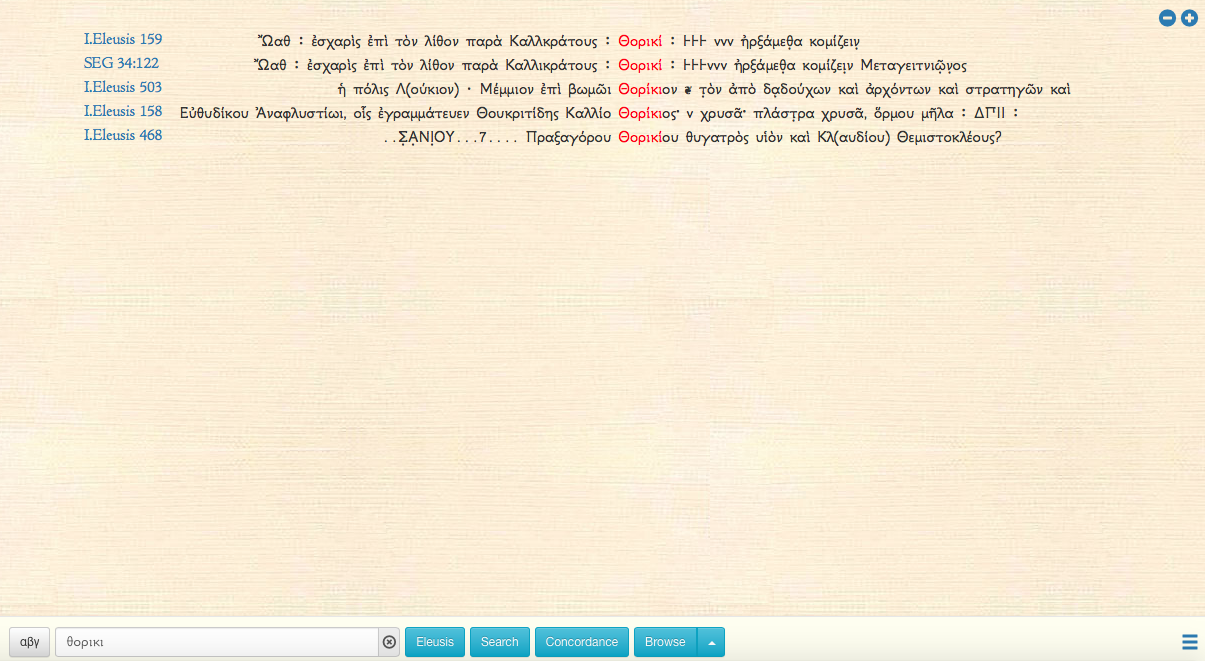The width and height of the screenshot is (1205, 661).
Task: Expand the dropdown arrow beside Browse
Action: [x=711, y=642]
